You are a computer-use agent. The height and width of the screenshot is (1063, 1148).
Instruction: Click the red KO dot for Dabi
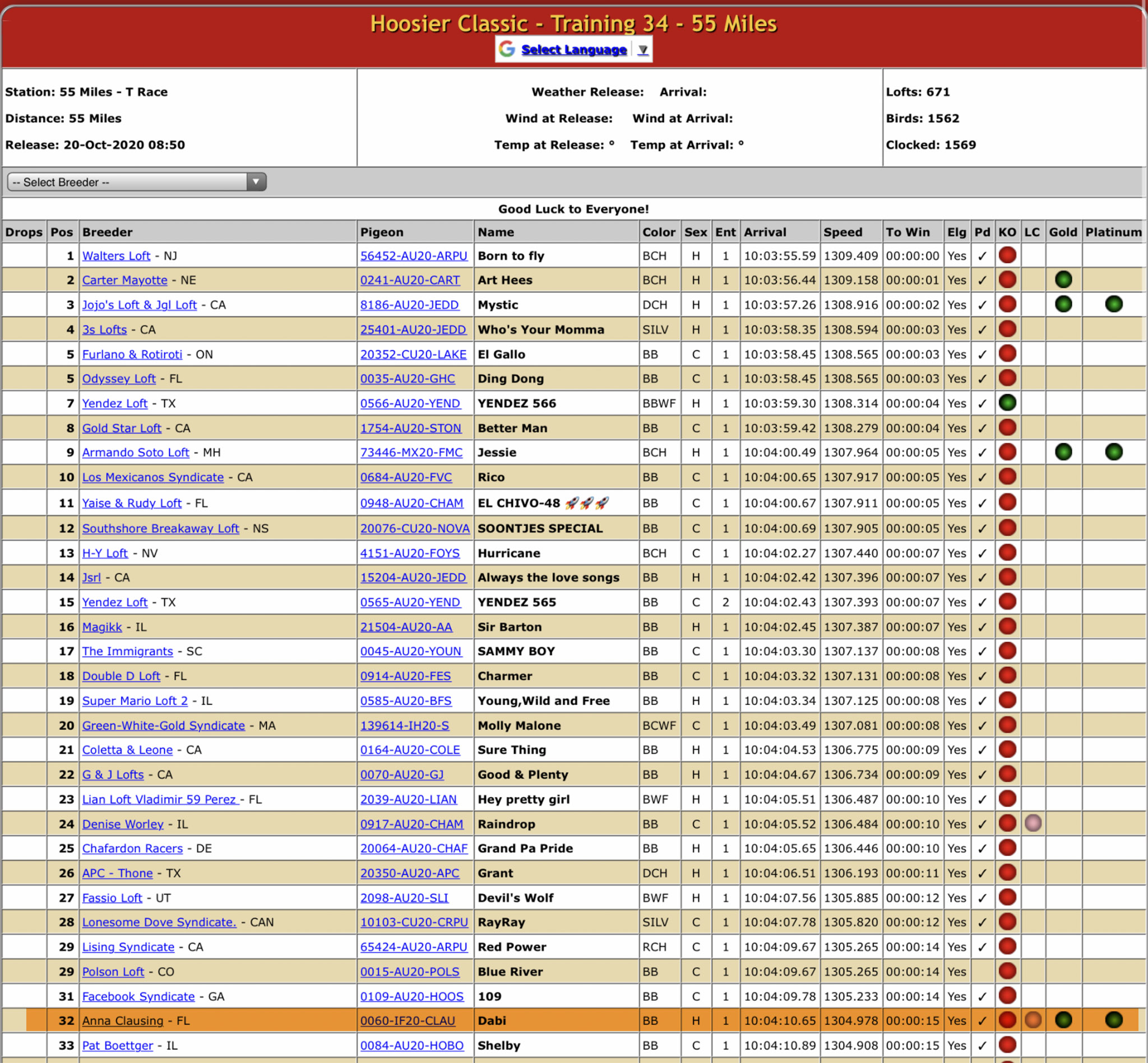click(1007, 1020)
